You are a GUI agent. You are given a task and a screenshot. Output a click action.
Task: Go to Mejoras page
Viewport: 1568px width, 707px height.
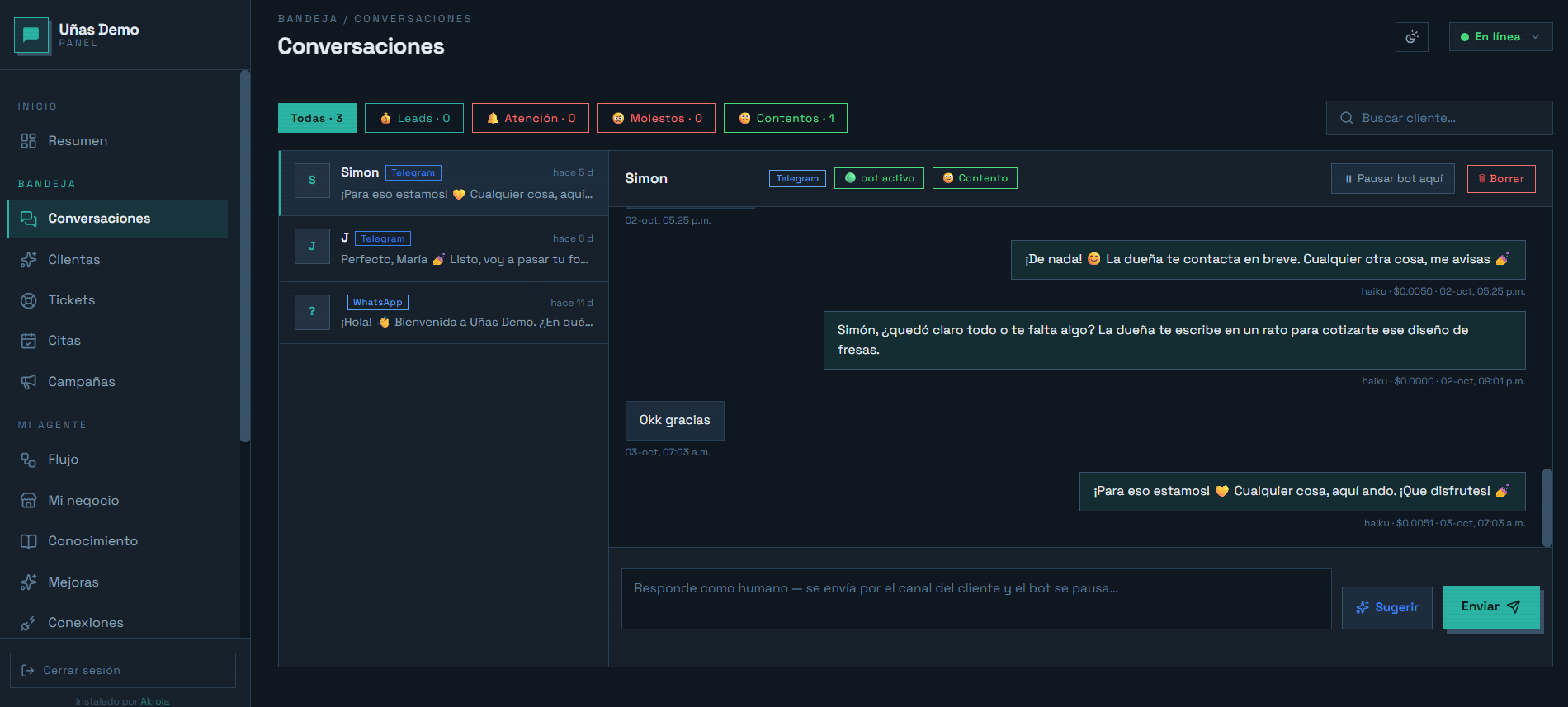(118, 582)
